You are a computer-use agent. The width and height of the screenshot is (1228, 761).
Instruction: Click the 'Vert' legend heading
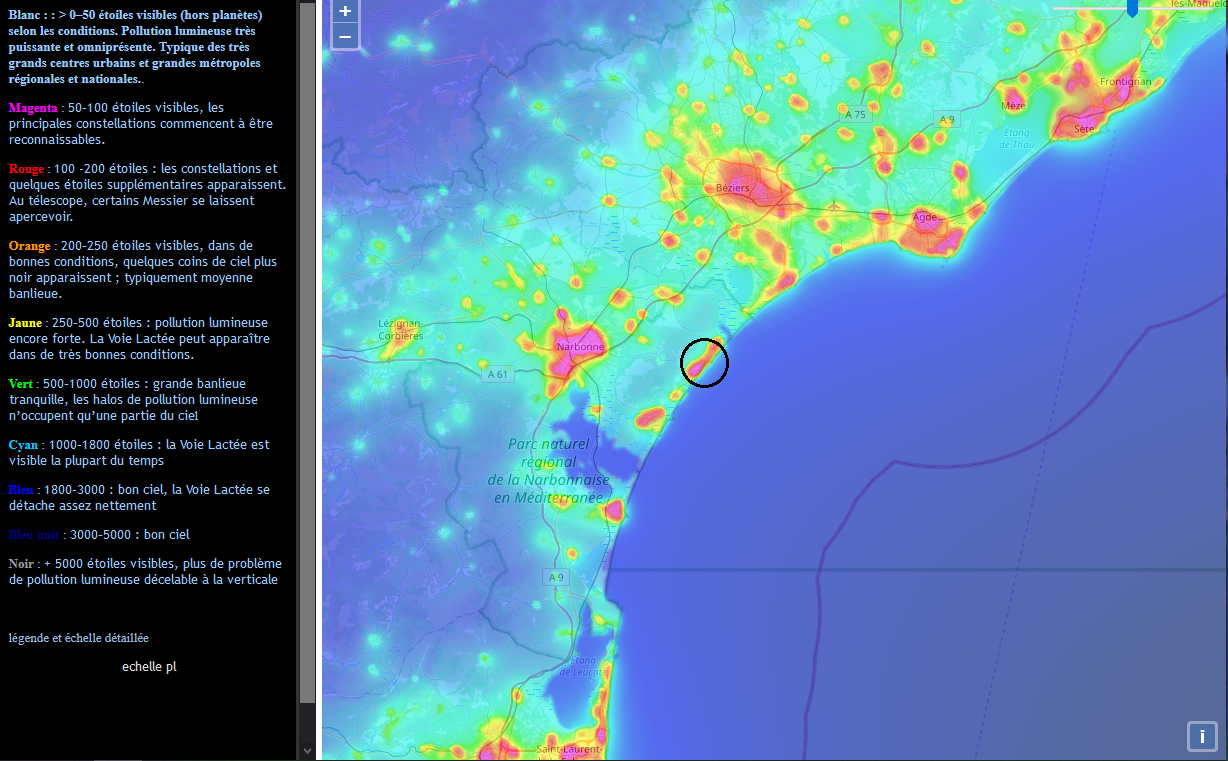(x=22, y=384)
